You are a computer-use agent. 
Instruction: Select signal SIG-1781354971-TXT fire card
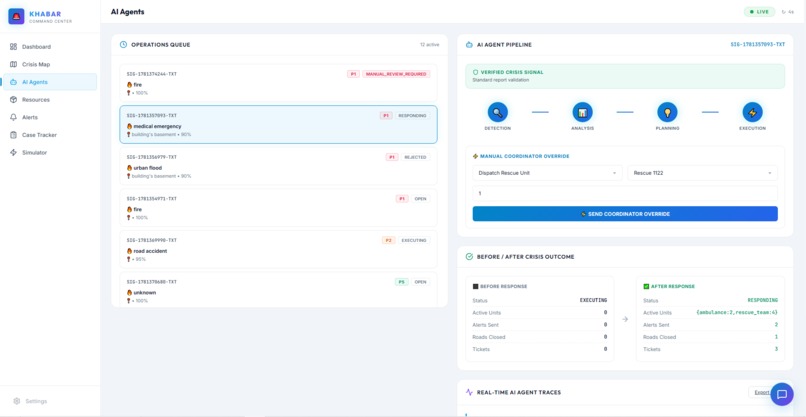coord(278,208)
